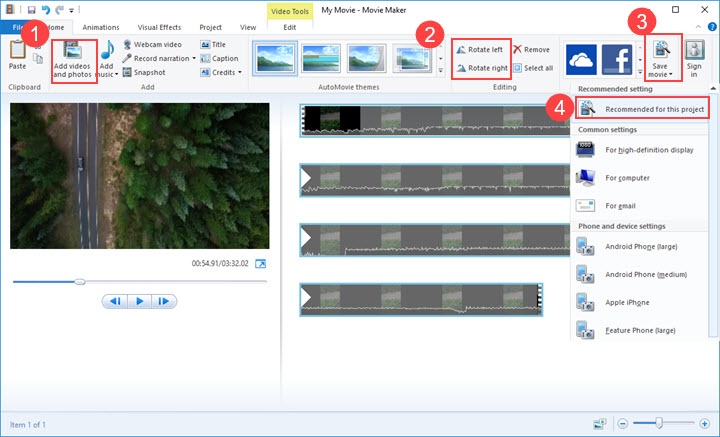Choose Feature Phone (large) setting

(x=640, y=330)
